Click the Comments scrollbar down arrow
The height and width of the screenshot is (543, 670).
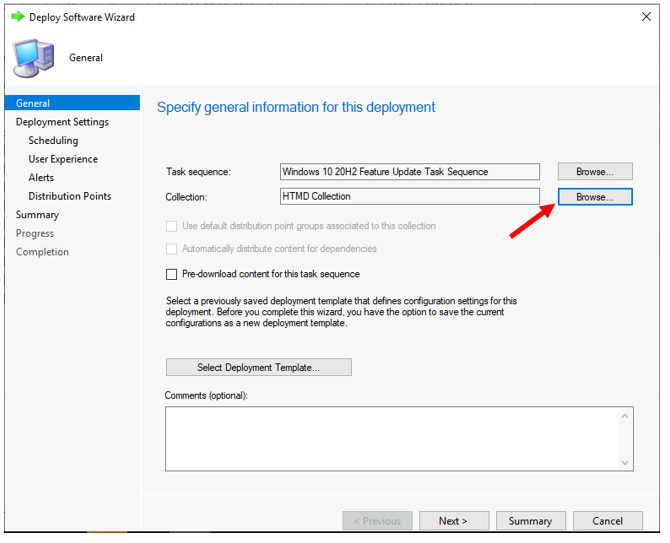[625, 463]
